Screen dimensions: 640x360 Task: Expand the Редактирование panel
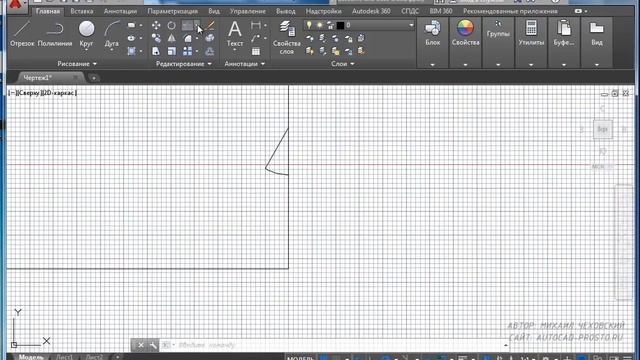(184, 64)
